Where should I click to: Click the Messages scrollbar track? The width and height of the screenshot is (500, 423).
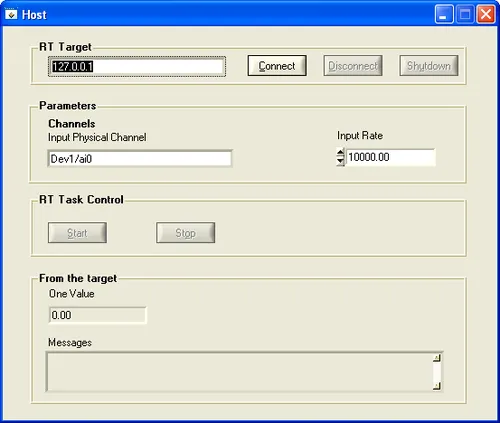tap(437, 372)
